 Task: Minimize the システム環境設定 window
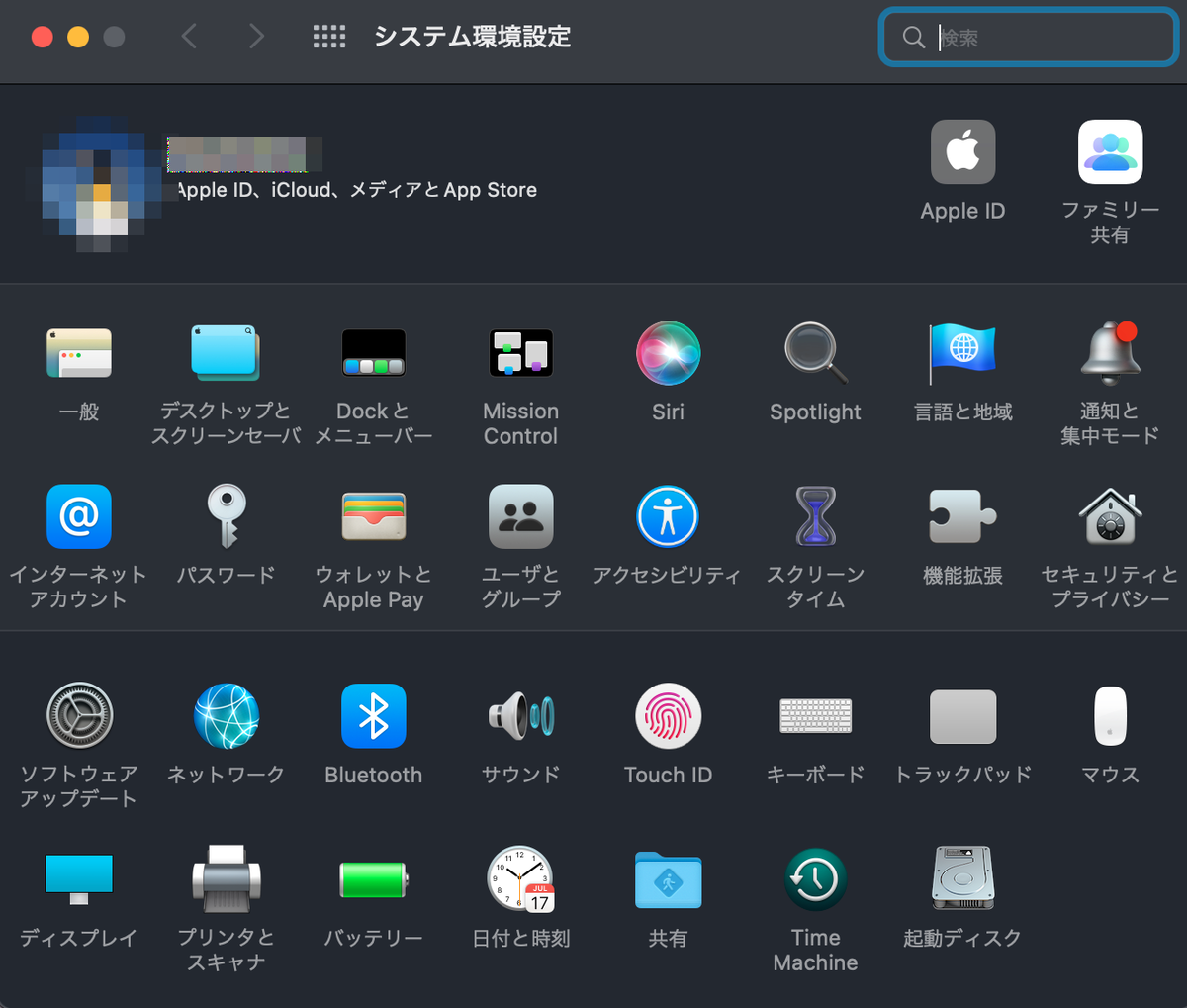[78, 37]
